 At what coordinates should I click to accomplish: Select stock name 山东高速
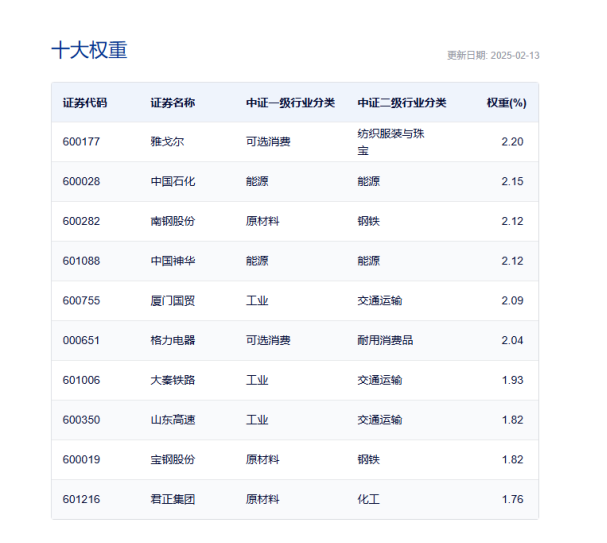[x=173, y=420]
